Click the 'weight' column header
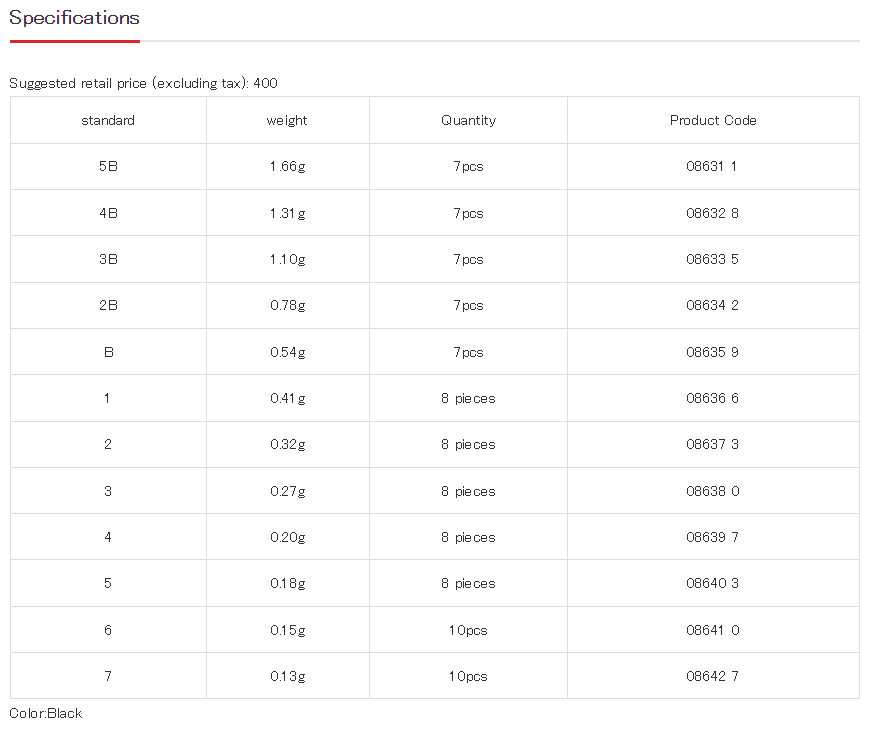The width and height of the screenshot is (872, 730). tap(287, 120)
